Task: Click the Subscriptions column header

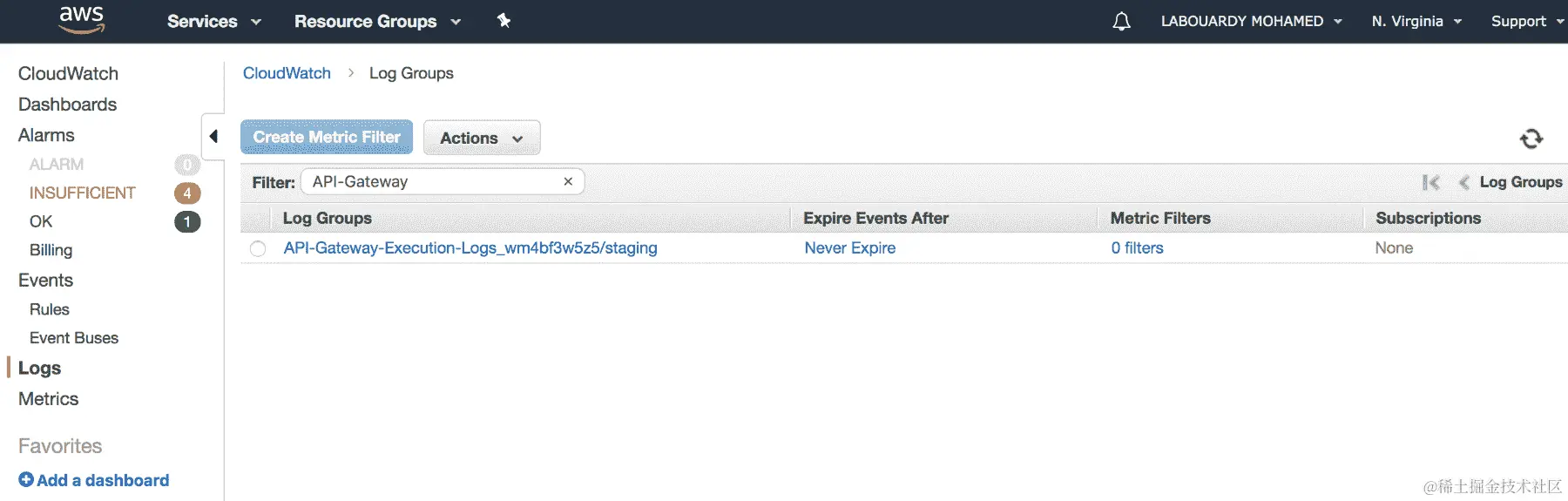Action: [1429, 218]
